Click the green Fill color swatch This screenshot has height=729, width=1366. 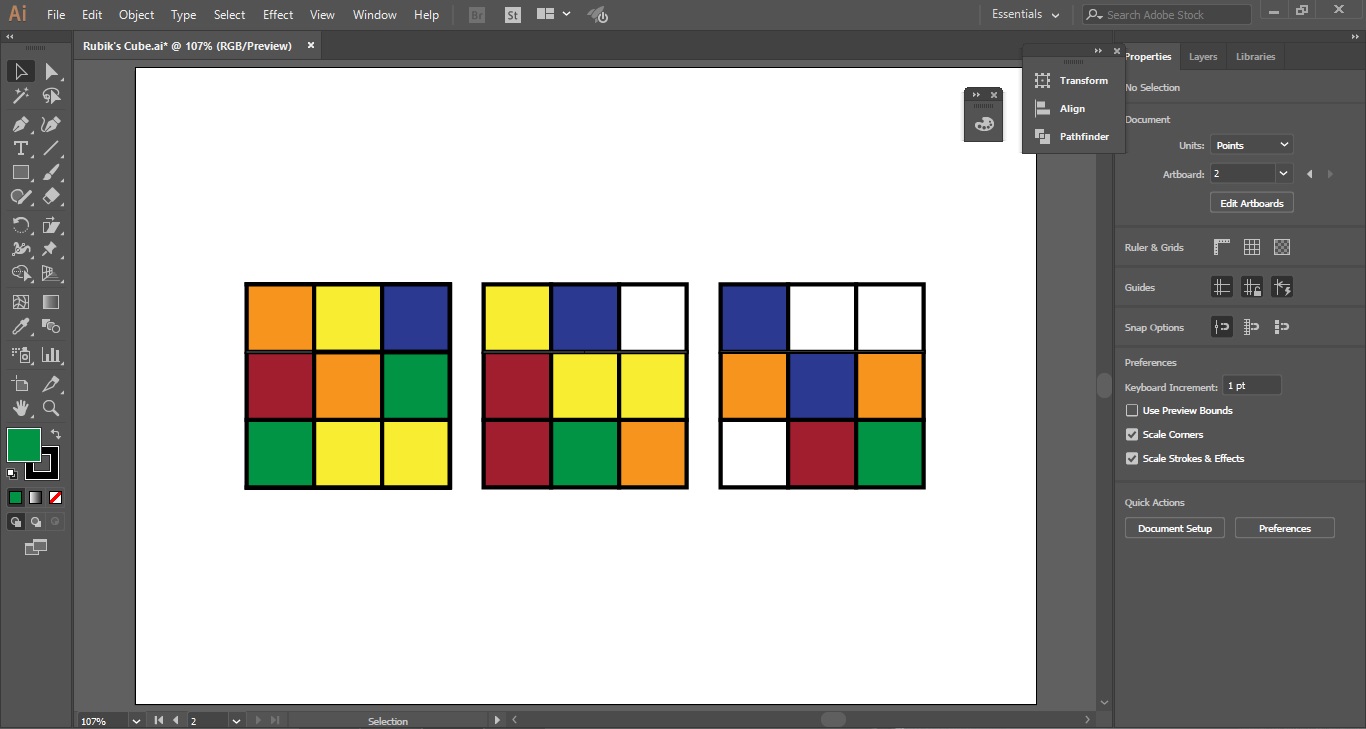pyautogui.click(x=23, y=444)
